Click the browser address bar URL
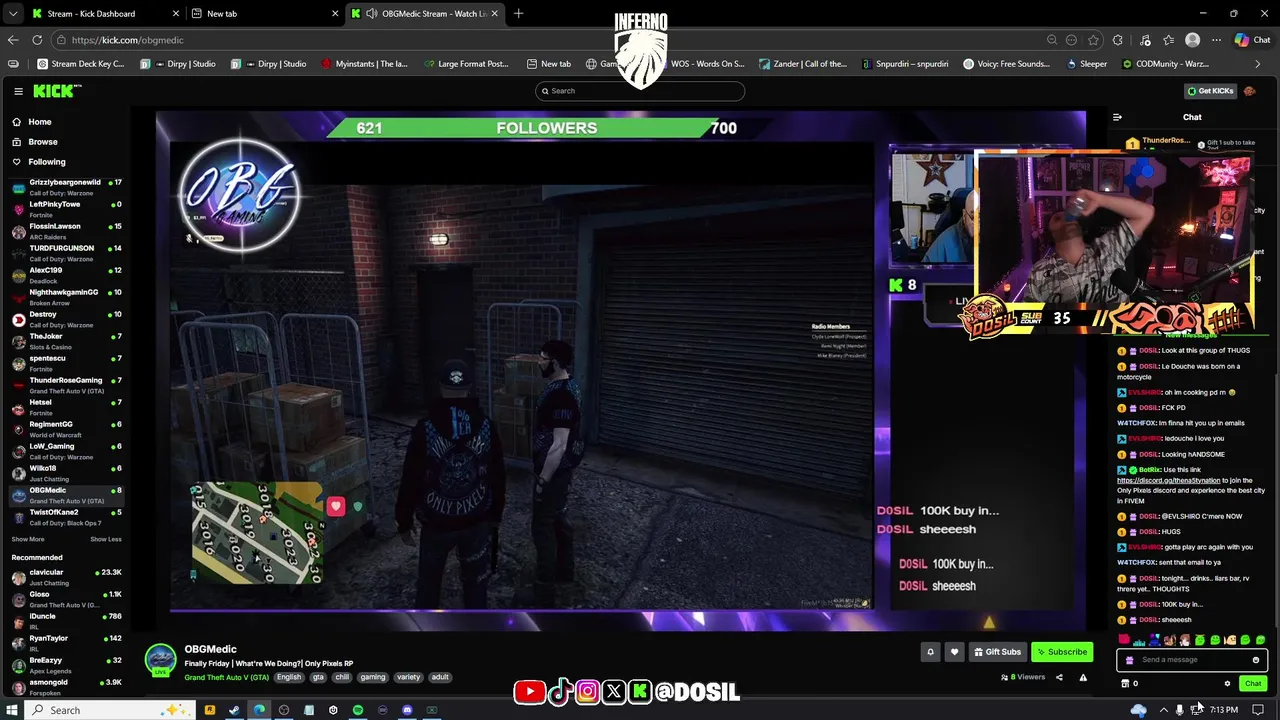This screenshot has width=1280, height=720. click(127, 40)
